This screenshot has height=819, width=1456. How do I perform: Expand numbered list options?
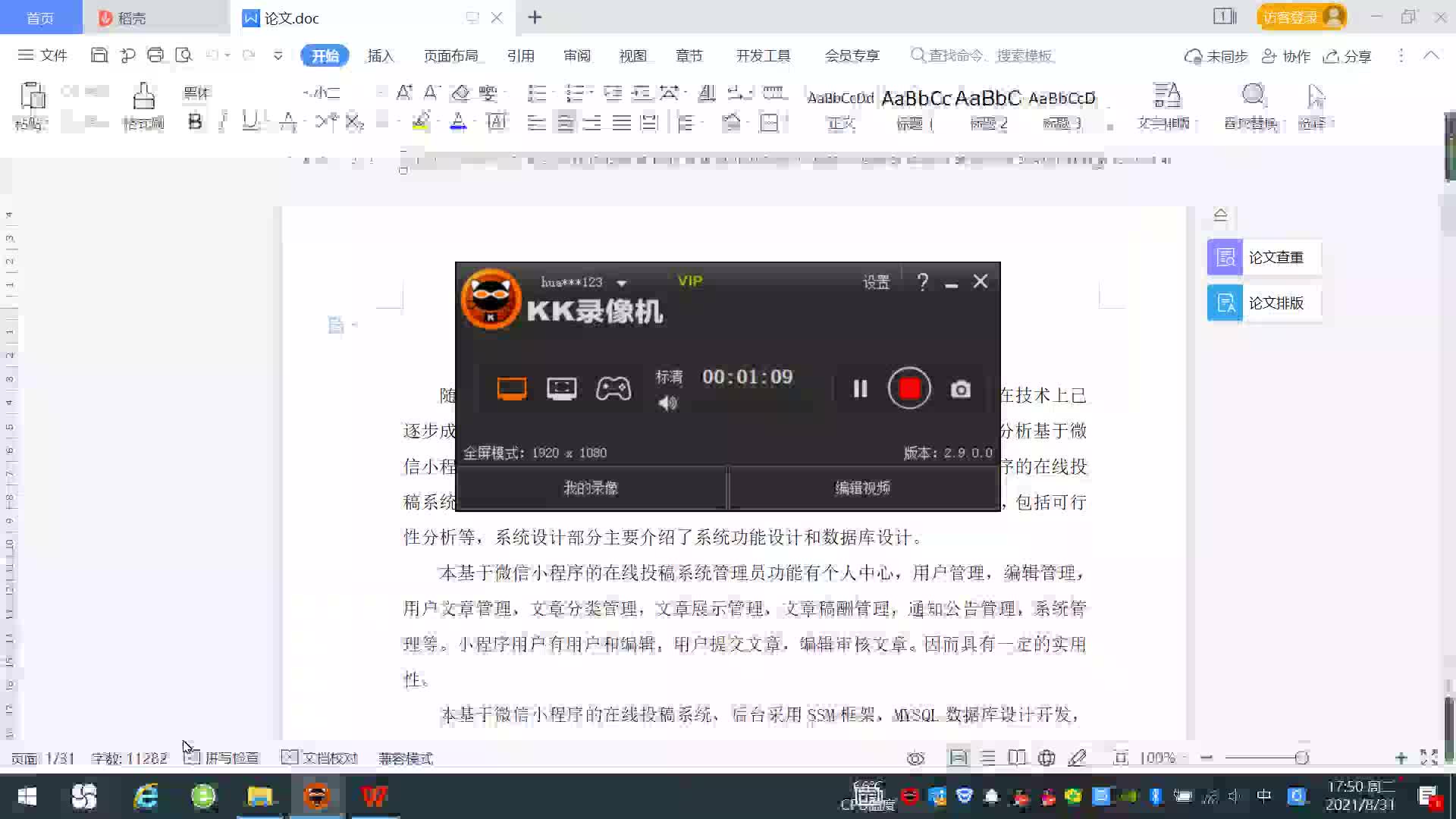(x=590, y=93)
